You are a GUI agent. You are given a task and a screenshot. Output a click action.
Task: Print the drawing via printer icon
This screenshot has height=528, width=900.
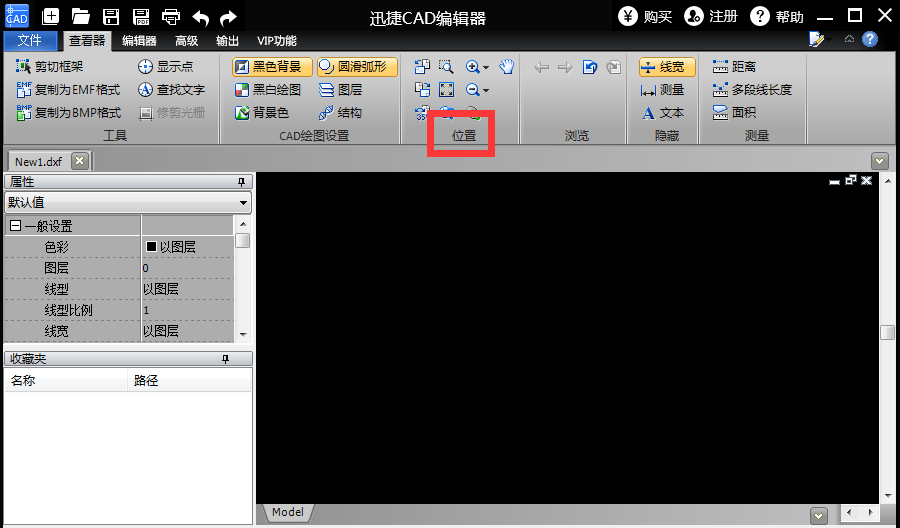[170, 16]
